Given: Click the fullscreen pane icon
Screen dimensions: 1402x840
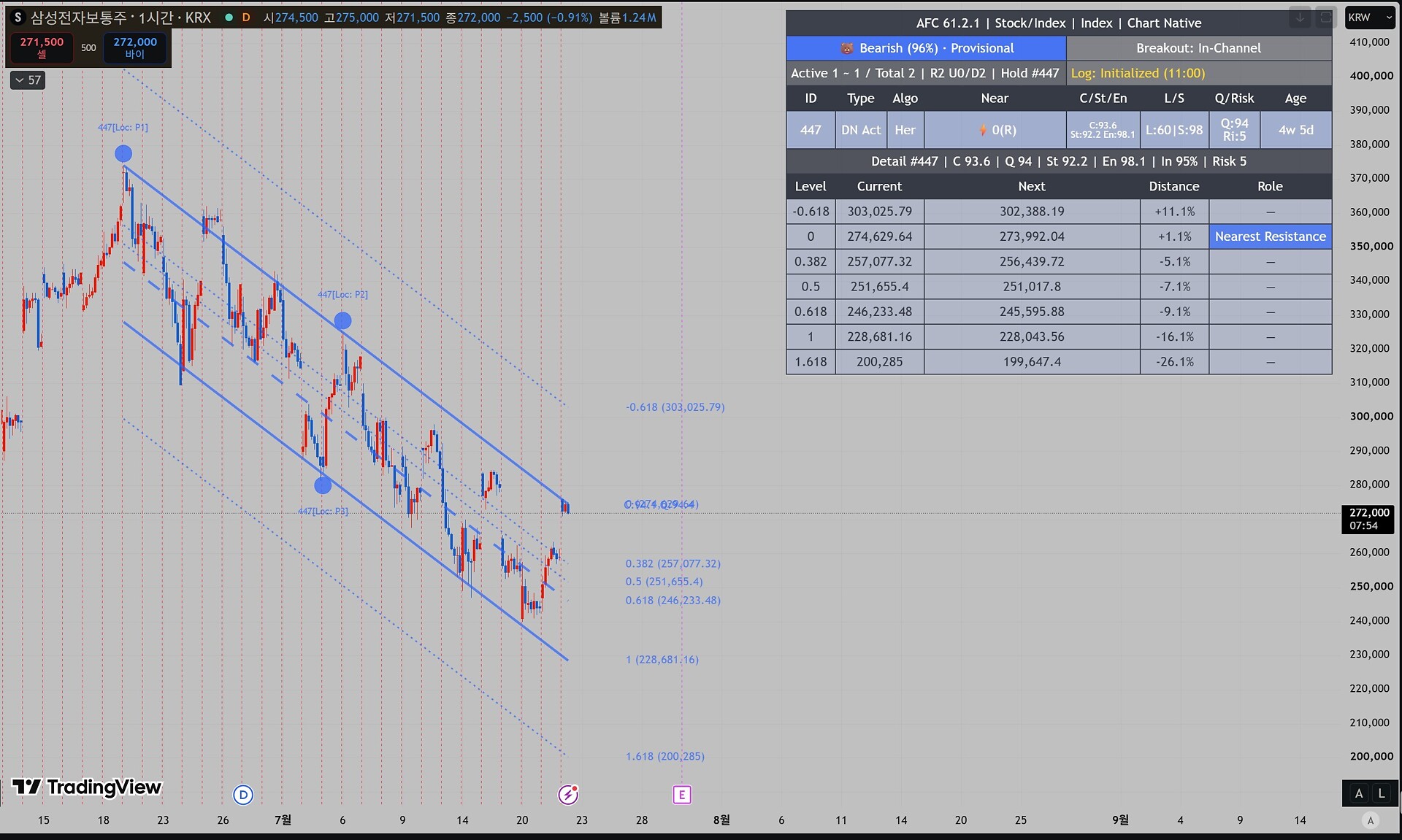Looking at the screenshot, I should (x=1325, y=18).
